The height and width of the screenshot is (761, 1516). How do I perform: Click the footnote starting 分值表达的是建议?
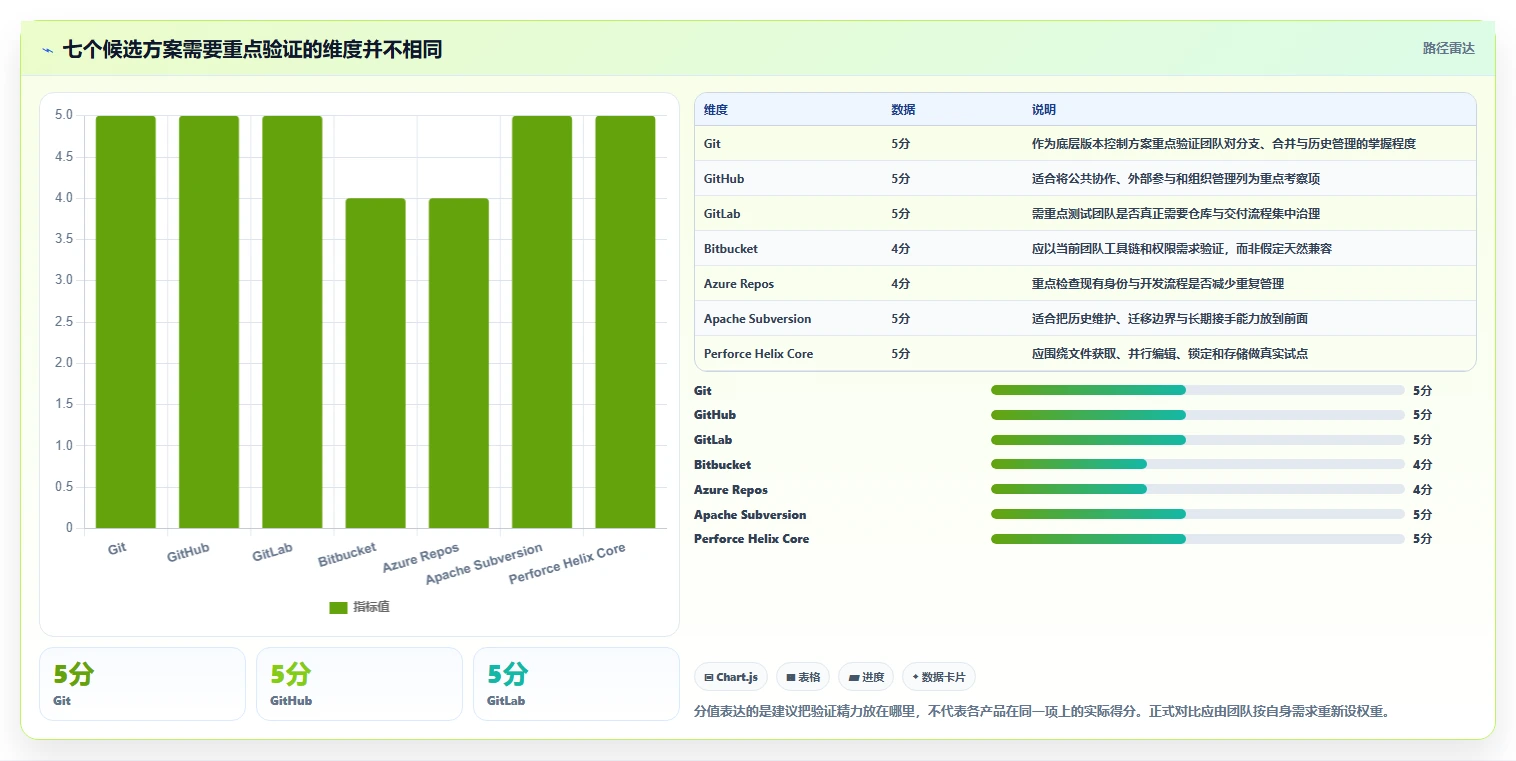1042,712
